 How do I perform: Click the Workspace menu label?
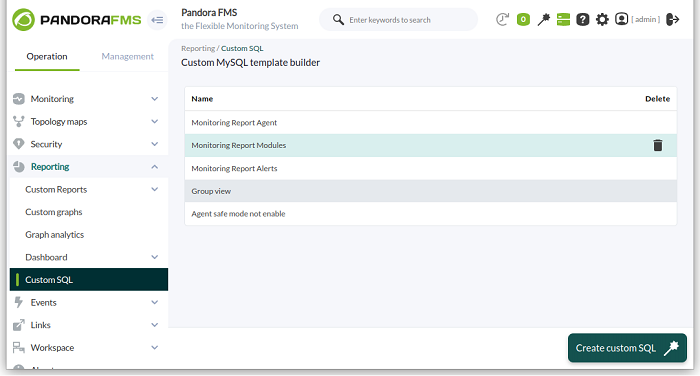click(52, 347)
